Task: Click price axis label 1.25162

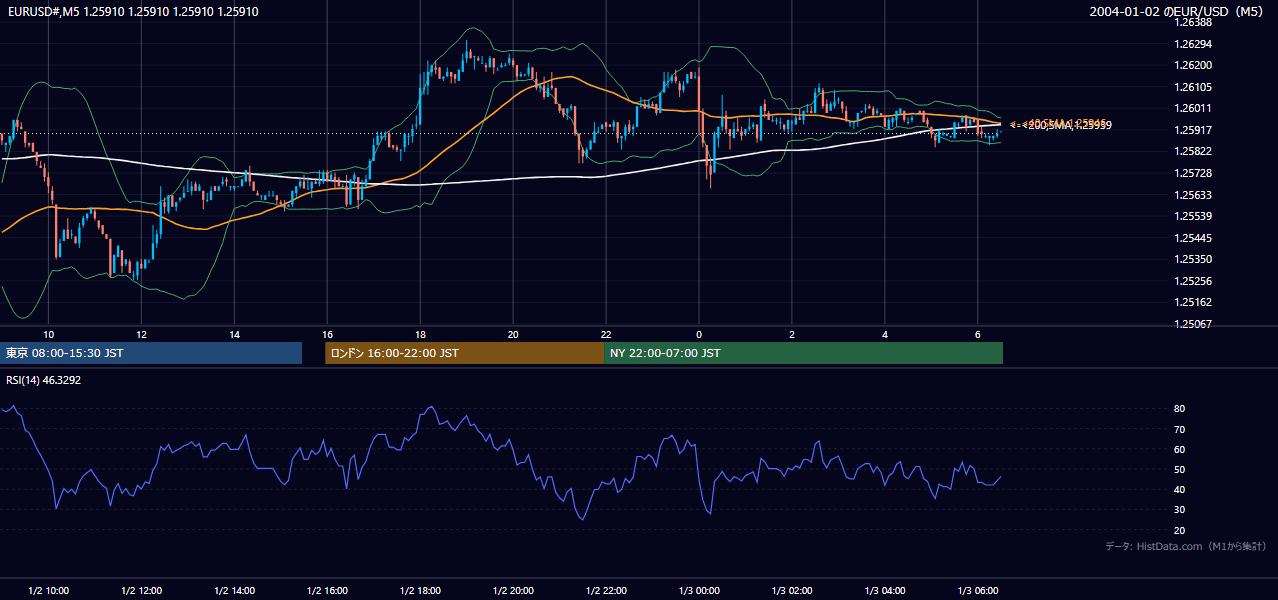Action: tap(1192, 302)
